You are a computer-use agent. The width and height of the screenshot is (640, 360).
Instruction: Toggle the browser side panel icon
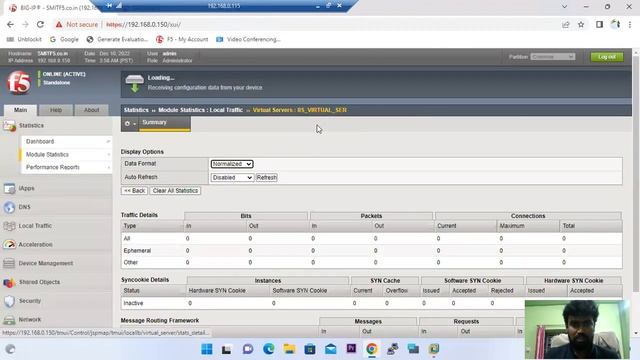point(599,24)
